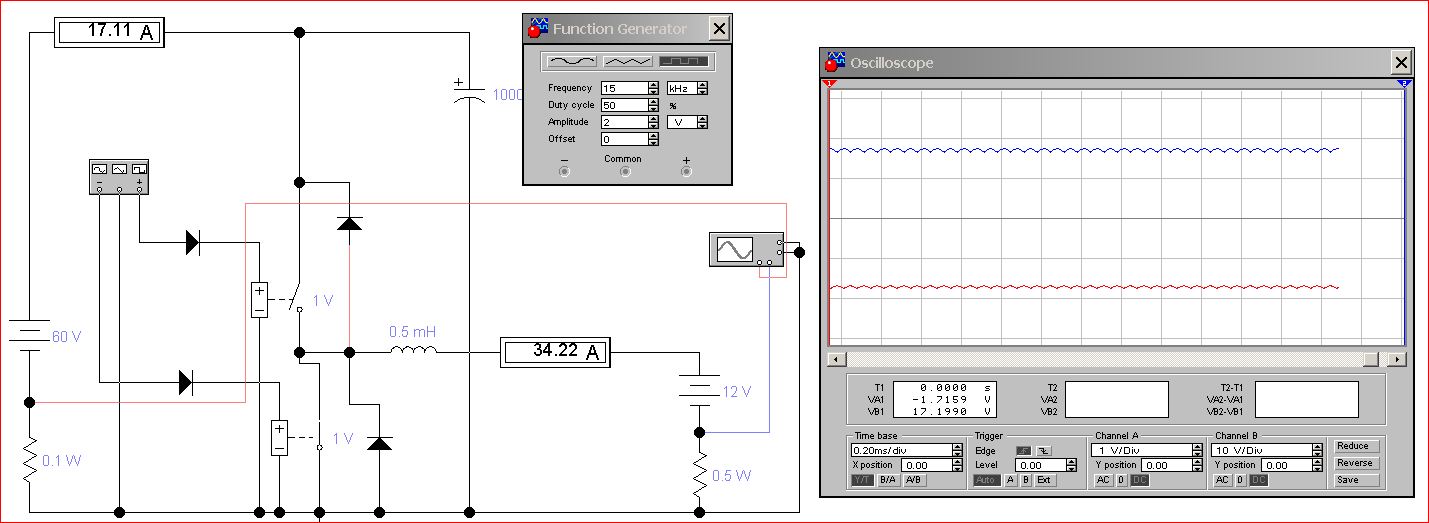Set the trigger source to Ext
Image resolution: width=1429 pixels, height=523 pixels.
(1044, 480)
